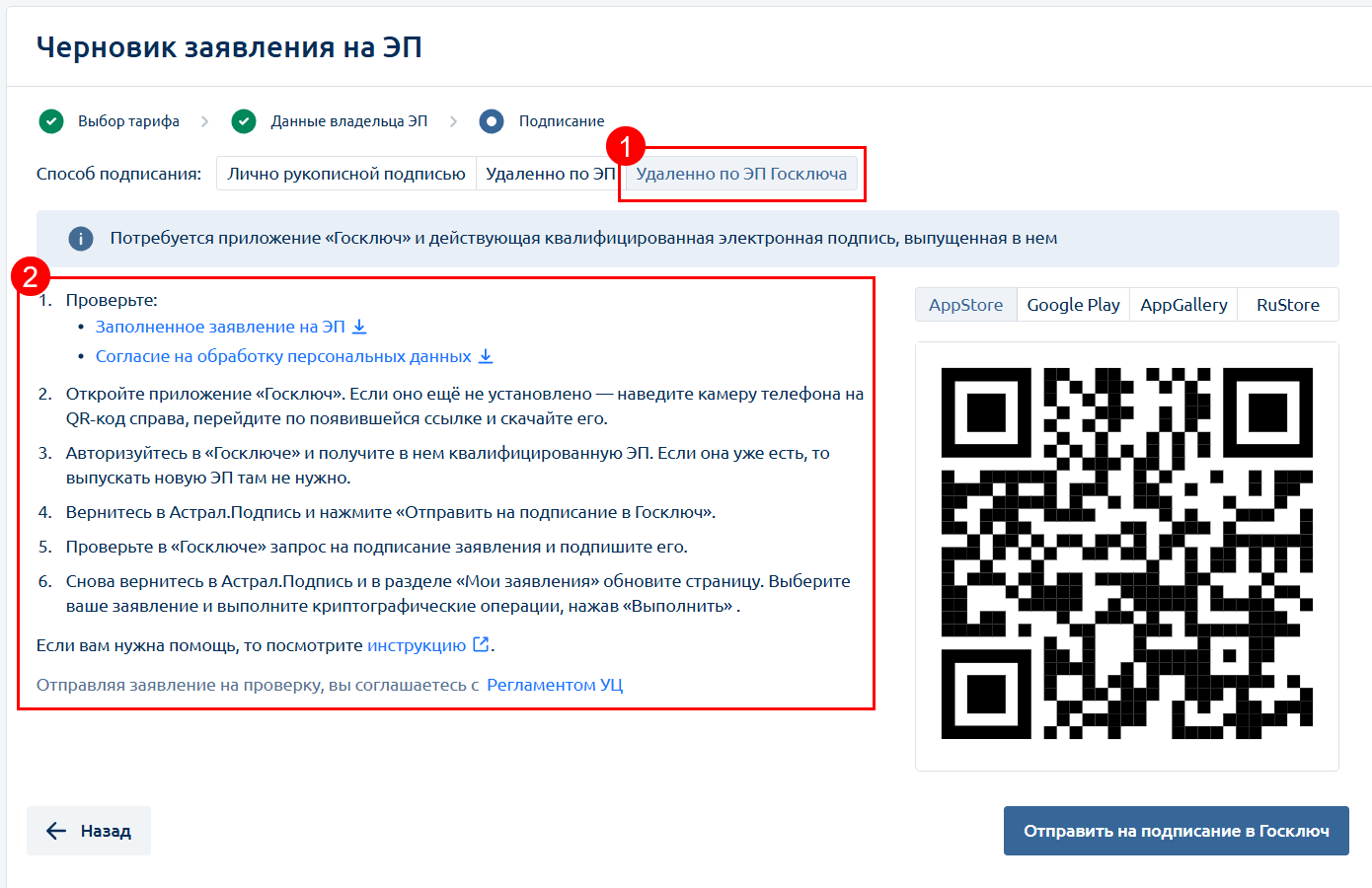
Task: Switch to the Google Play tab
Action: pos(1073,305)
